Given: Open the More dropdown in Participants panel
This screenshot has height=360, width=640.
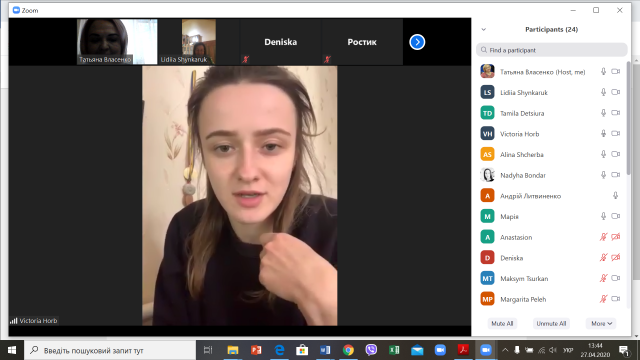Looking at the screenshot, I should (601, 323).
